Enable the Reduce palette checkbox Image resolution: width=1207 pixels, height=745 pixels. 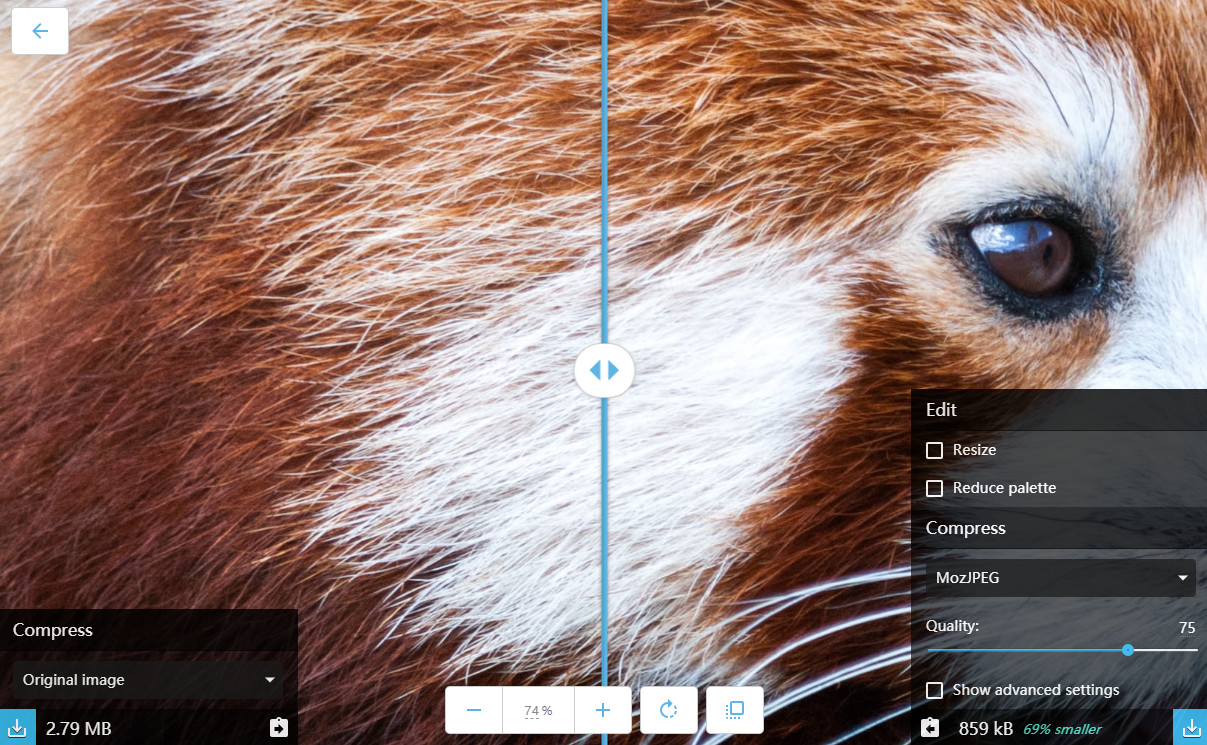coord(935,488)
